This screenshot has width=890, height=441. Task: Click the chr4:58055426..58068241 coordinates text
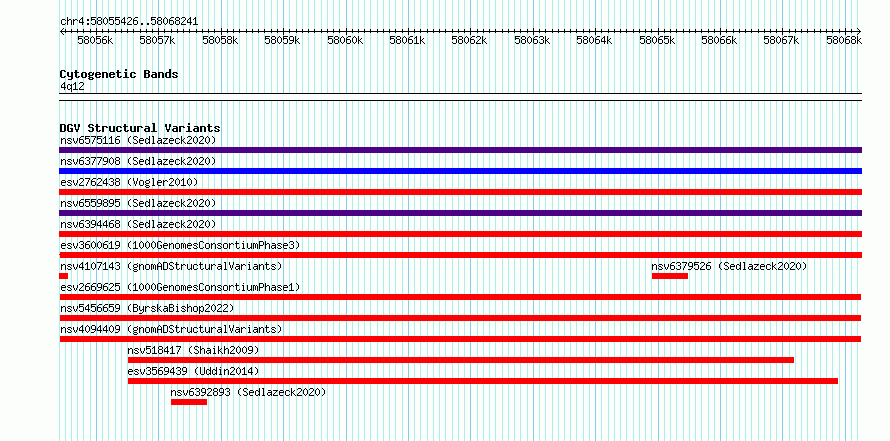point(129,22)
